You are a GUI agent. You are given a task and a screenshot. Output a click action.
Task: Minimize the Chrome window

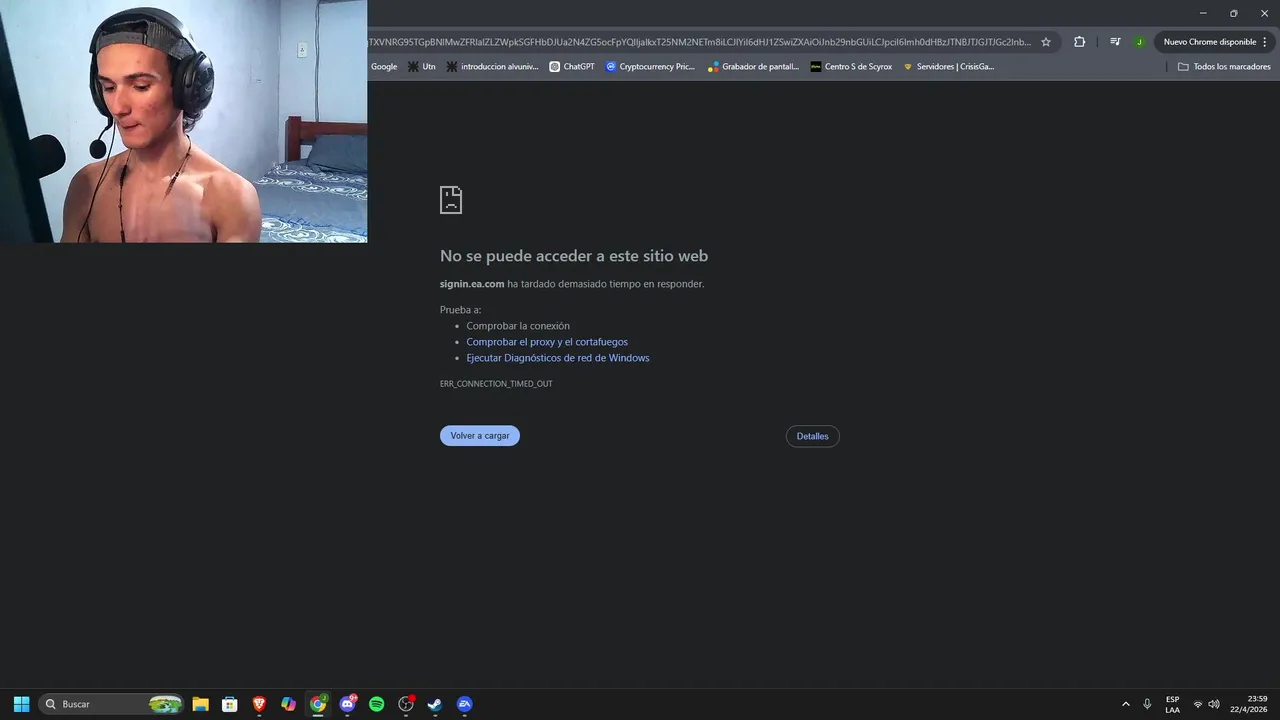tap(1203, 13)
